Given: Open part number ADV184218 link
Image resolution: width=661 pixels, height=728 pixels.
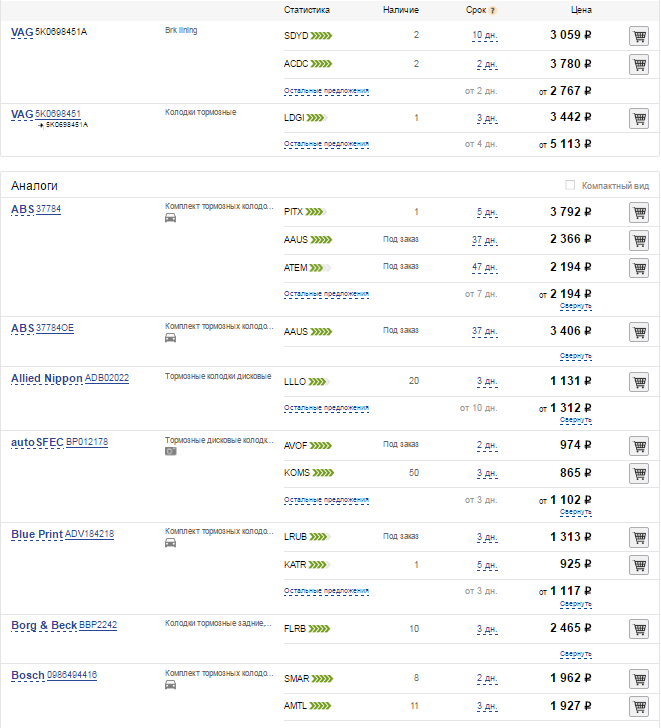Looking at the screenshot, I should pos(89,534).
